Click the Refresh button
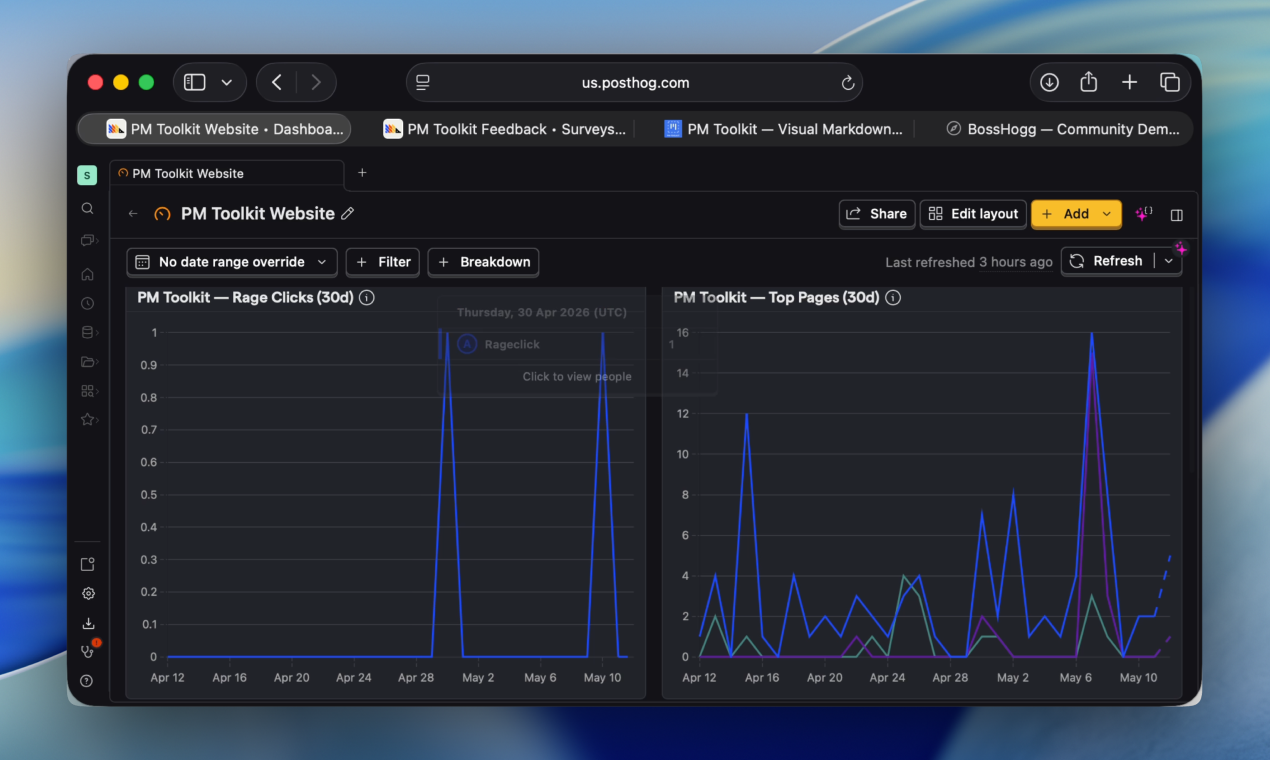Screen dimensions: 1270x760 1106,261
